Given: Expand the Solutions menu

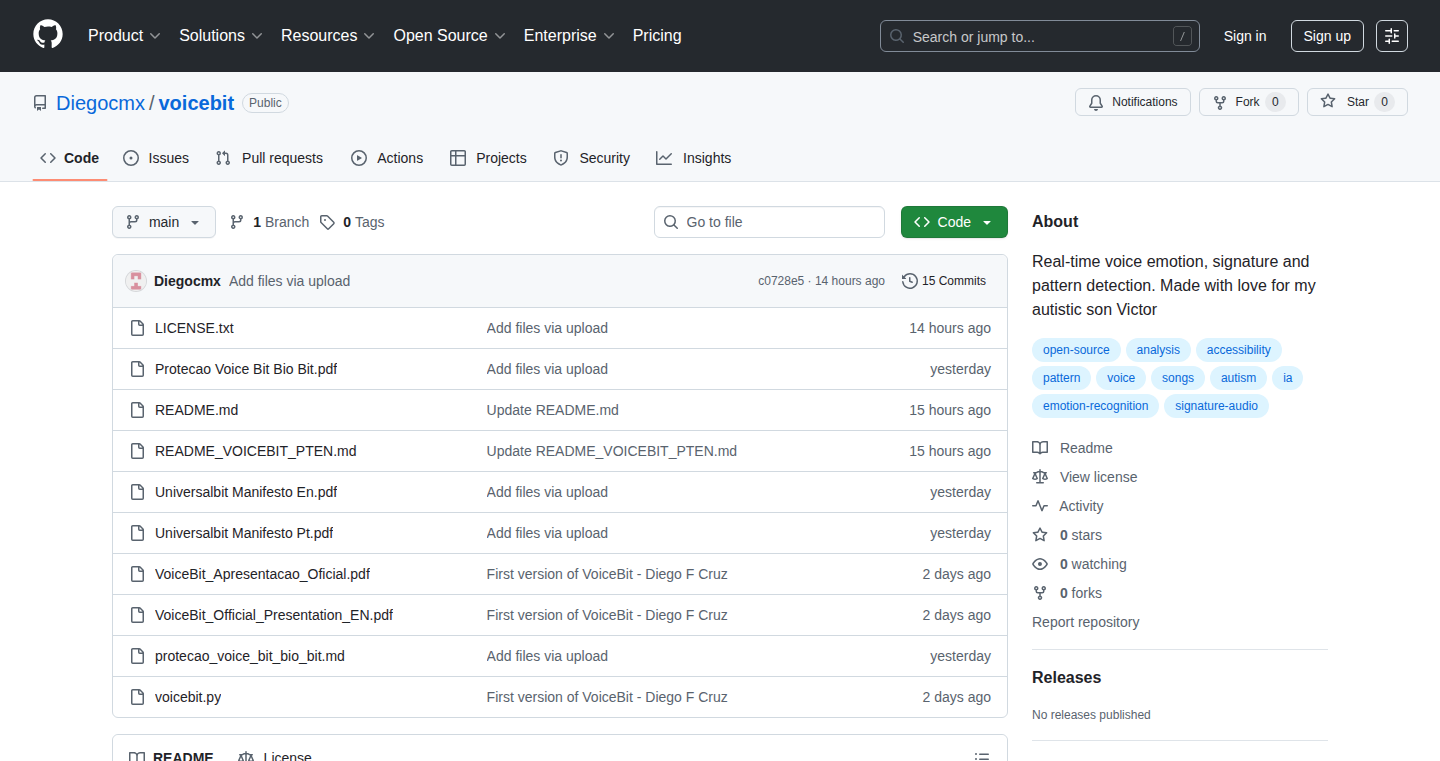Looking at the screenshot, I should click(x=221, y=36).
